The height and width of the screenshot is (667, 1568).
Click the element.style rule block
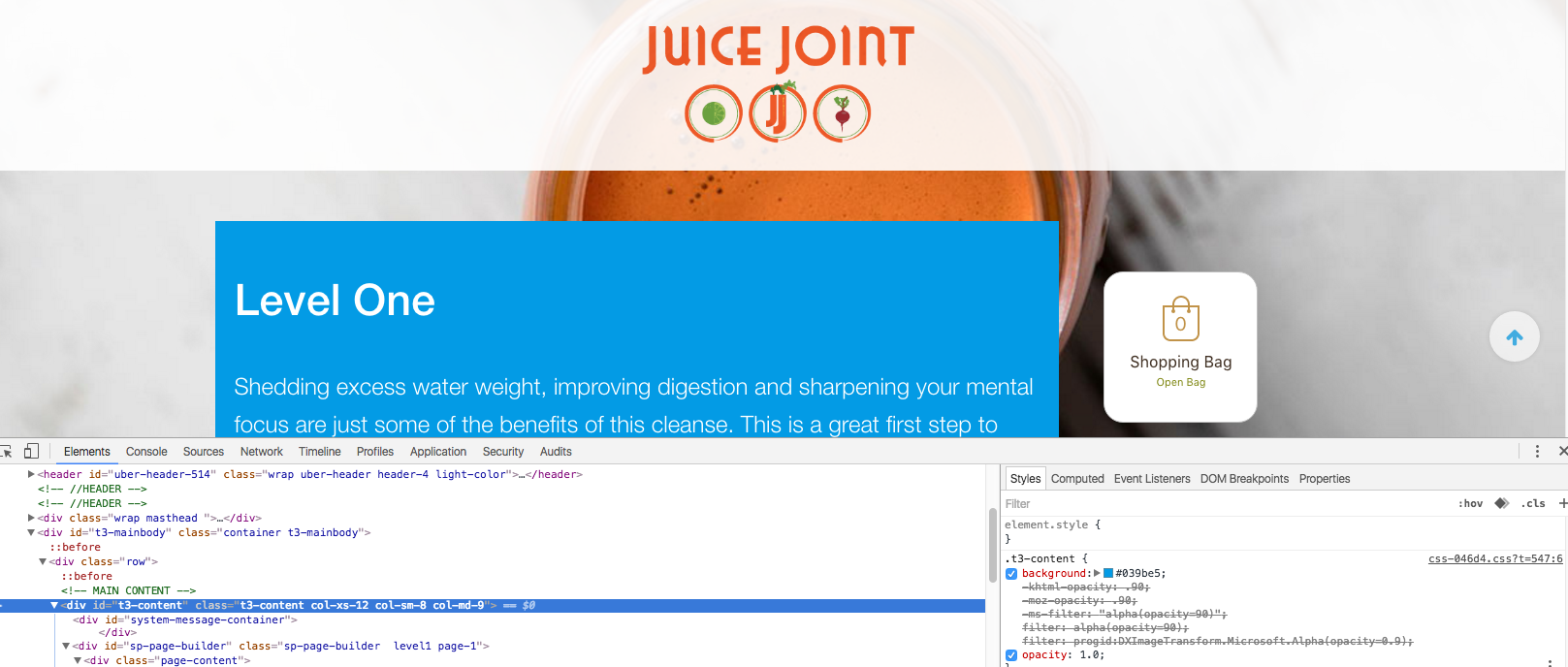point(1284,531)
